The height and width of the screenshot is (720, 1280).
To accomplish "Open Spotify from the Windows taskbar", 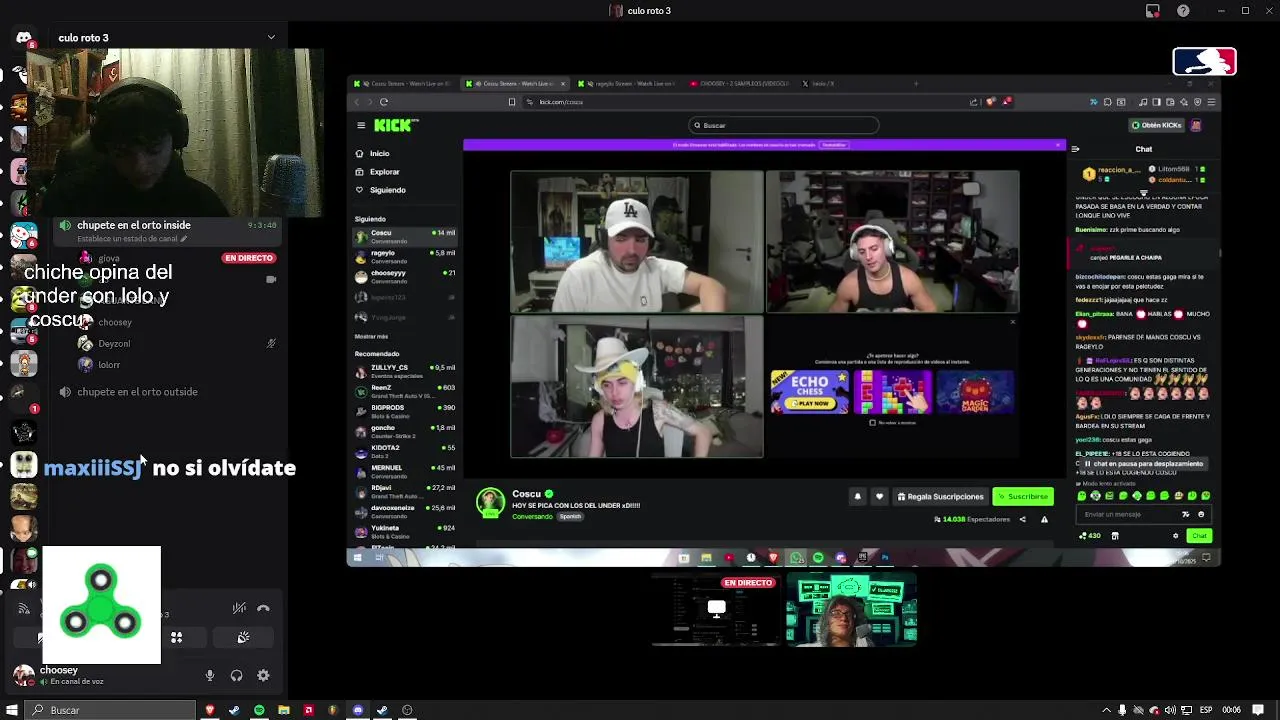I will pos(259,710).
